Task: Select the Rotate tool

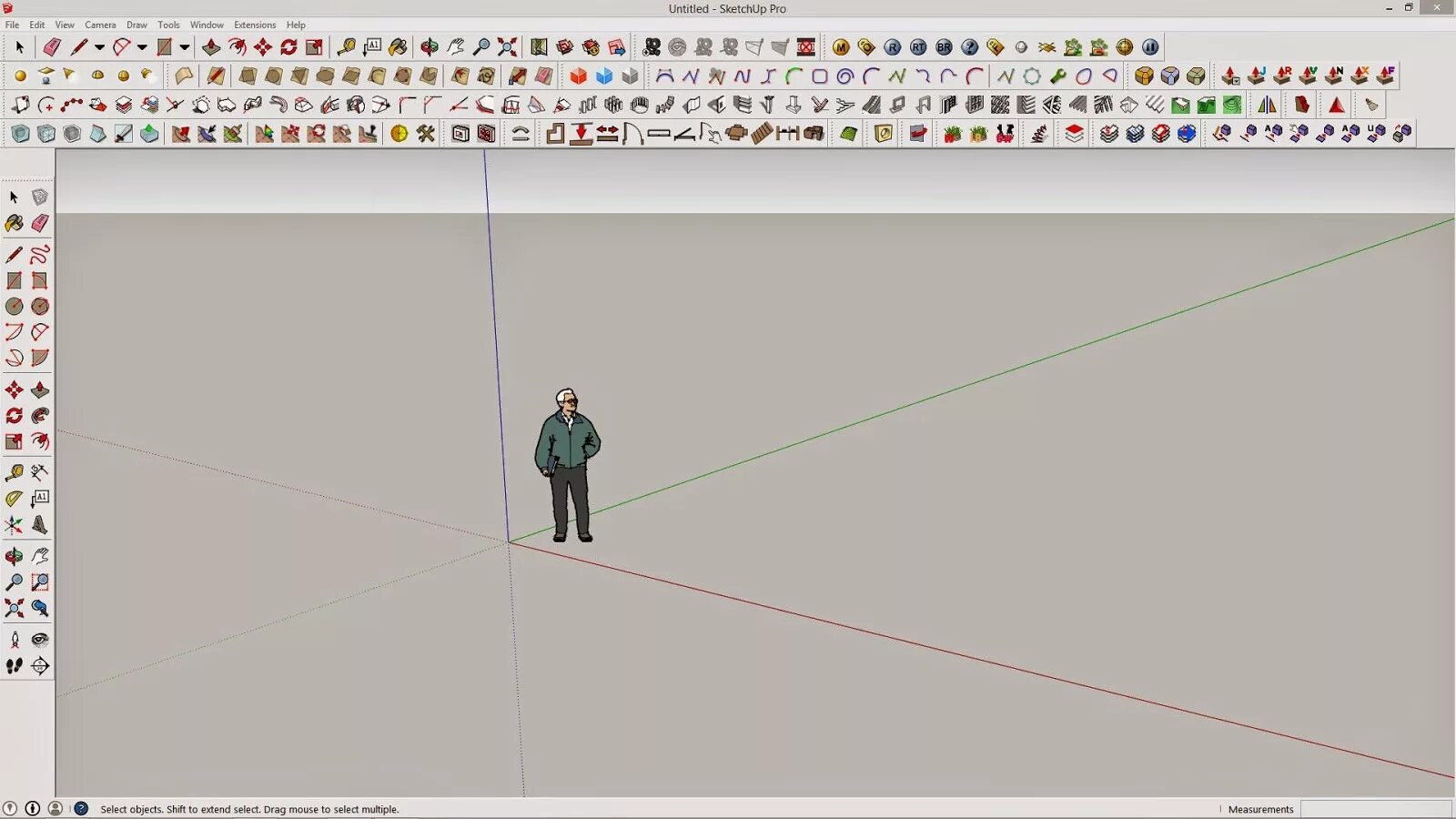Action: 288,47
